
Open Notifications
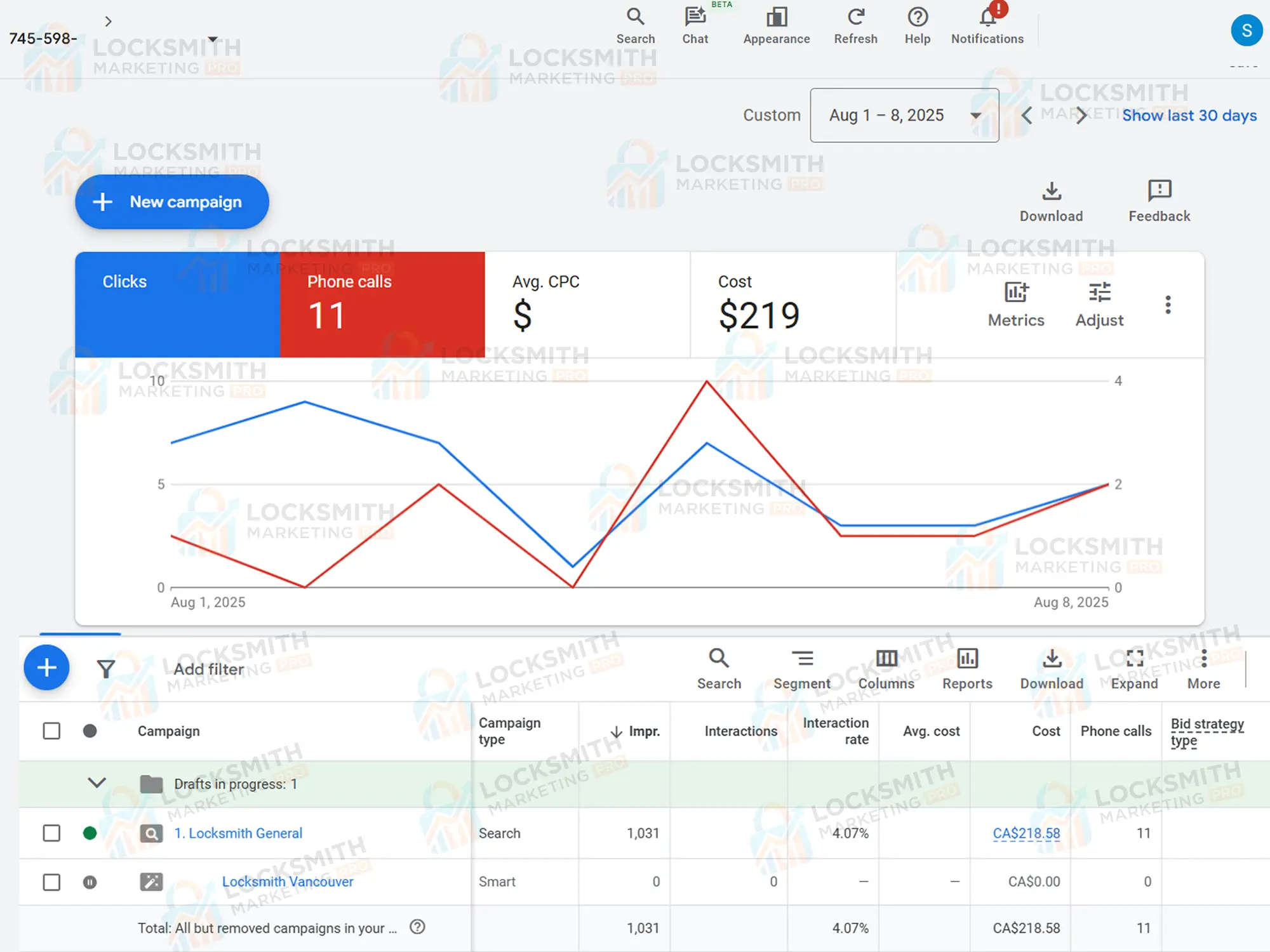[x=987, y=25]
